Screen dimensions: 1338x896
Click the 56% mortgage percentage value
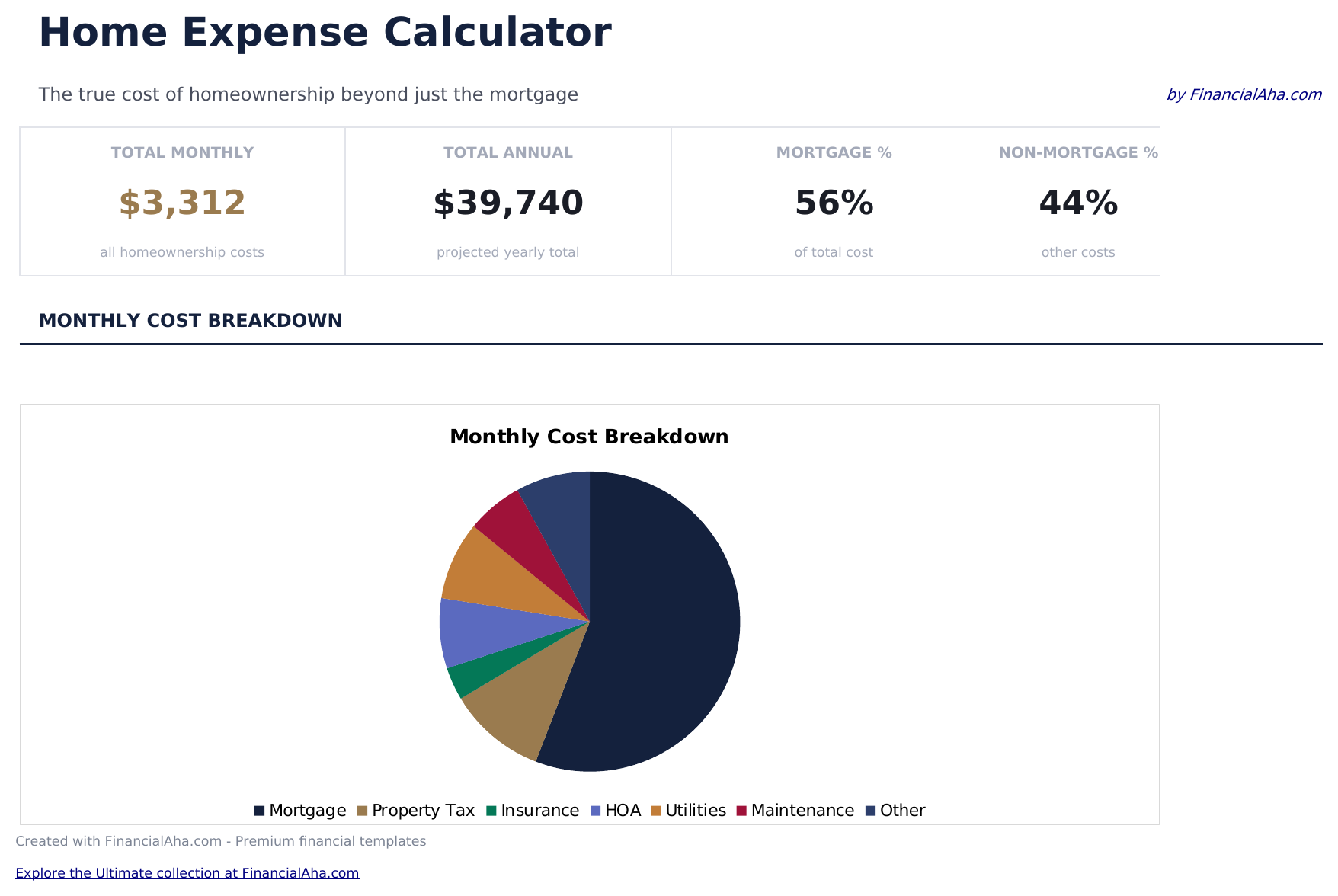(x=834, y=203)
